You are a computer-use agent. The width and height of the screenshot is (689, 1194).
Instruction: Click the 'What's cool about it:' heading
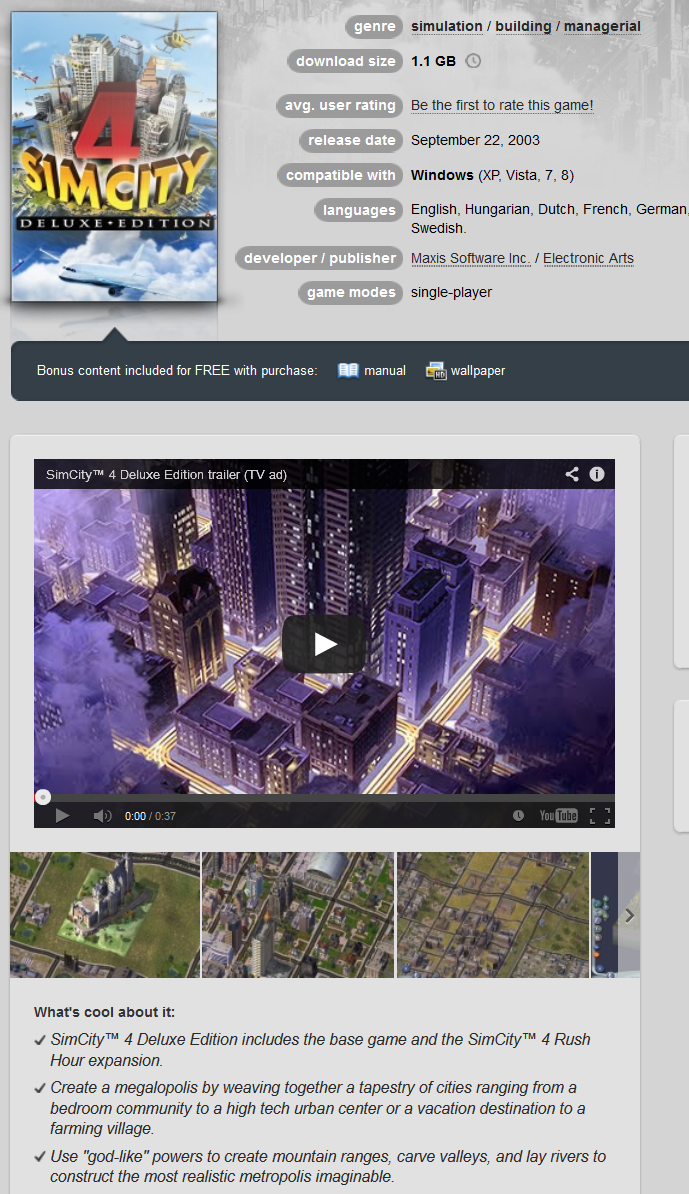pyautogui.click(x=104, y=1012)
